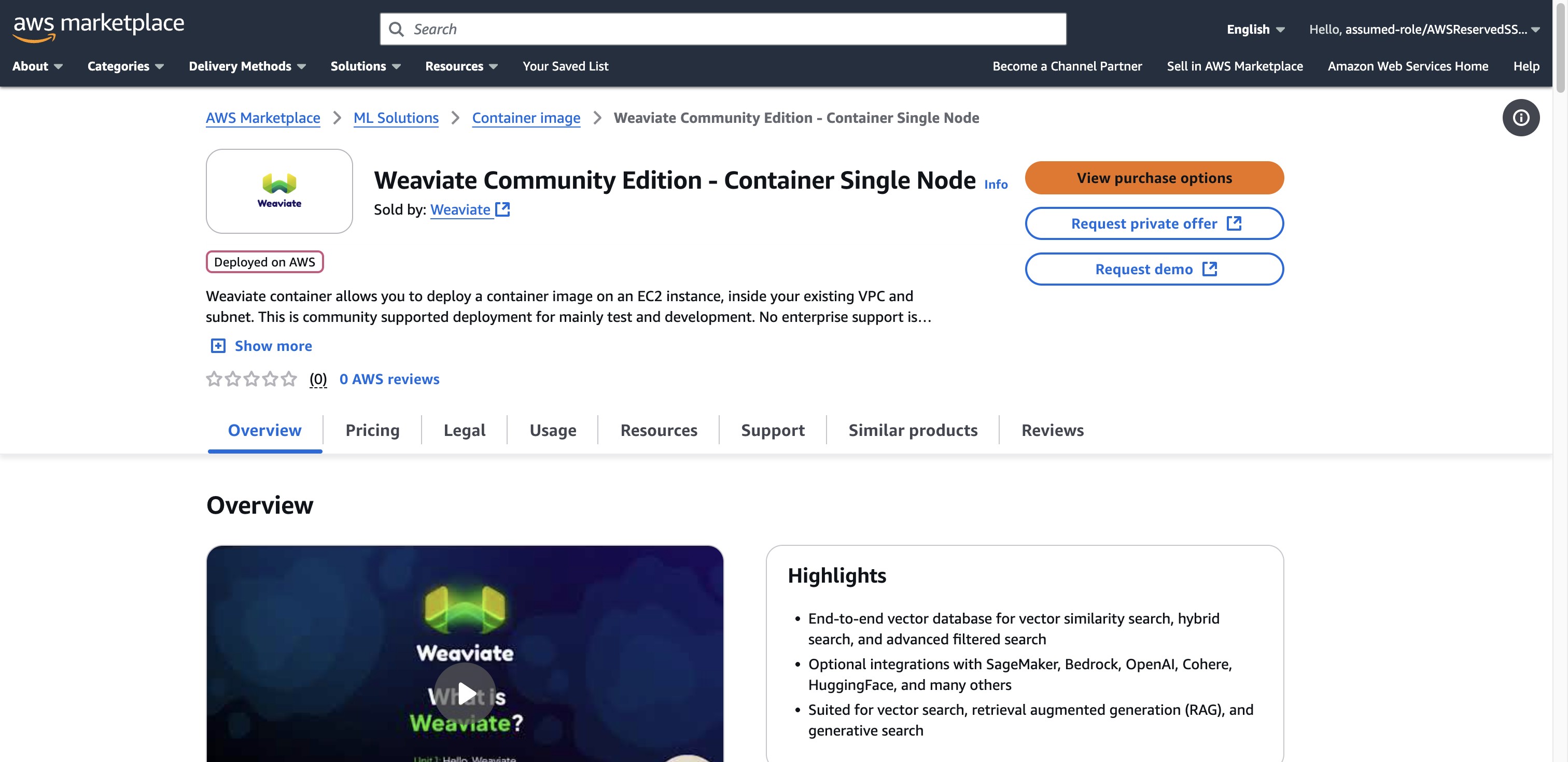The image size is (1568, 762).
Task: Open 0 AWS reviews link
Action: click(x=389, y=379)
